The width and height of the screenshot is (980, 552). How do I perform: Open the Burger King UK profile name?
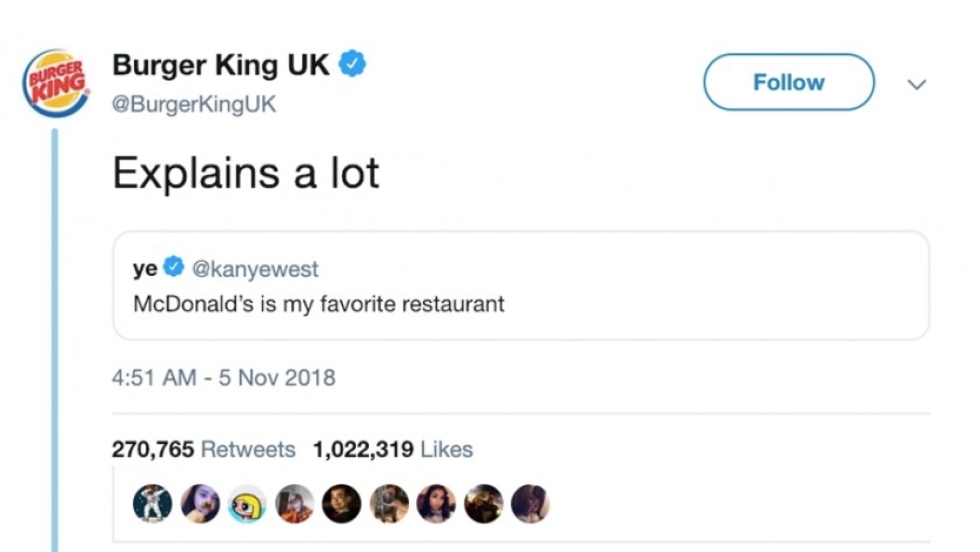220,65
